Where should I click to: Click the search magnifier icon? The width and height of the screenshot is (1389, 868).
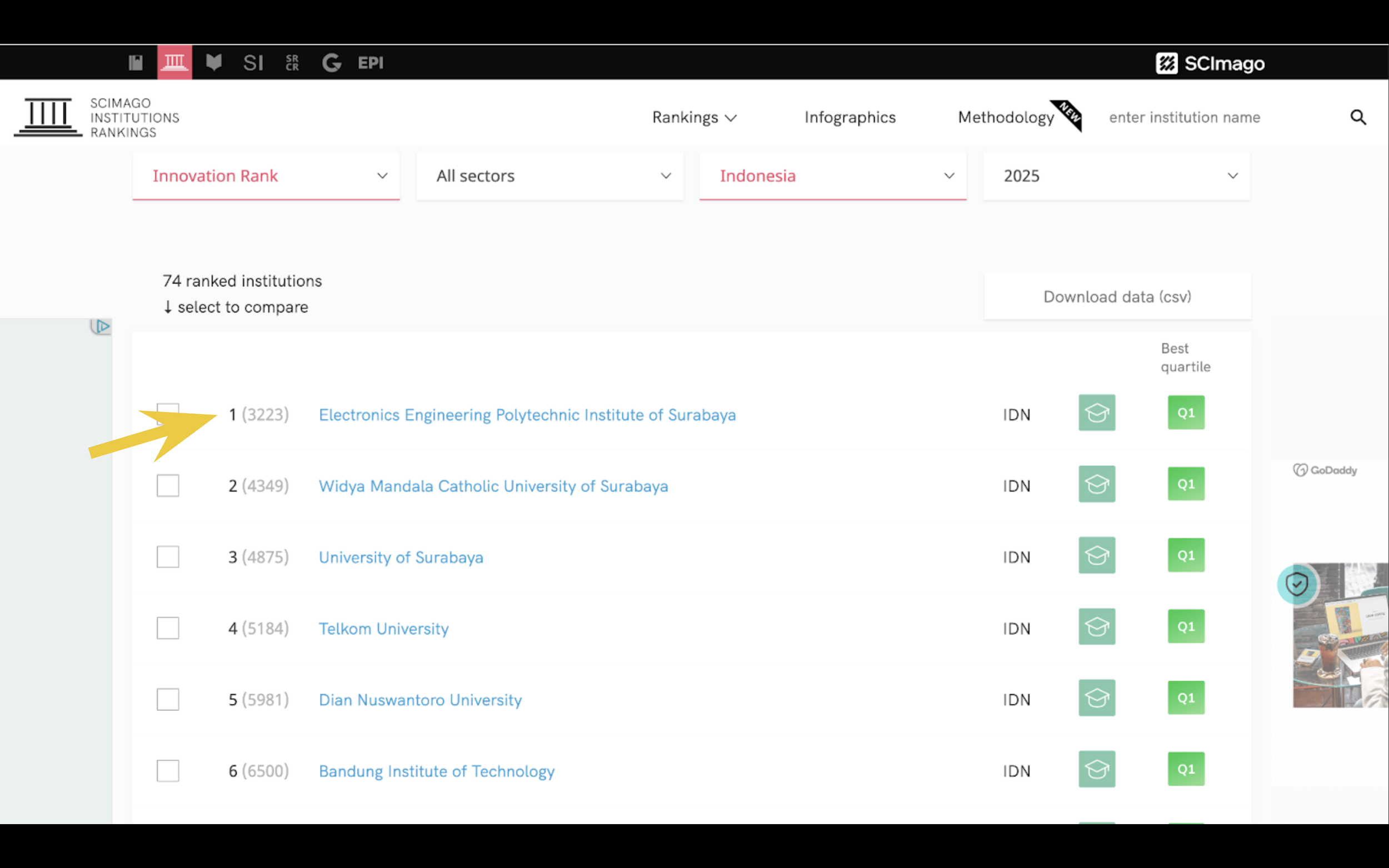pos(1357,117)
